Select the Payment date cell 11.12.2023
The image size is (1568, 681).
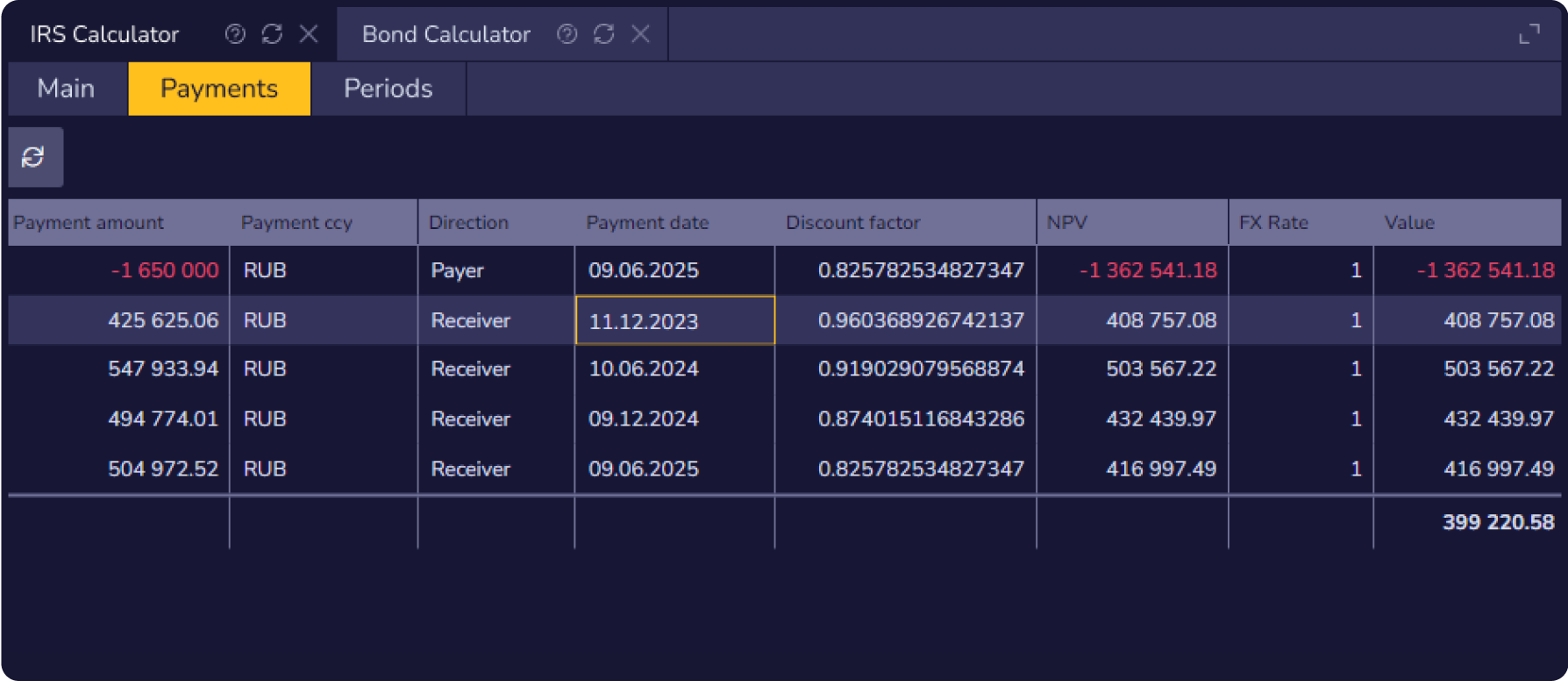pos(674,321)
